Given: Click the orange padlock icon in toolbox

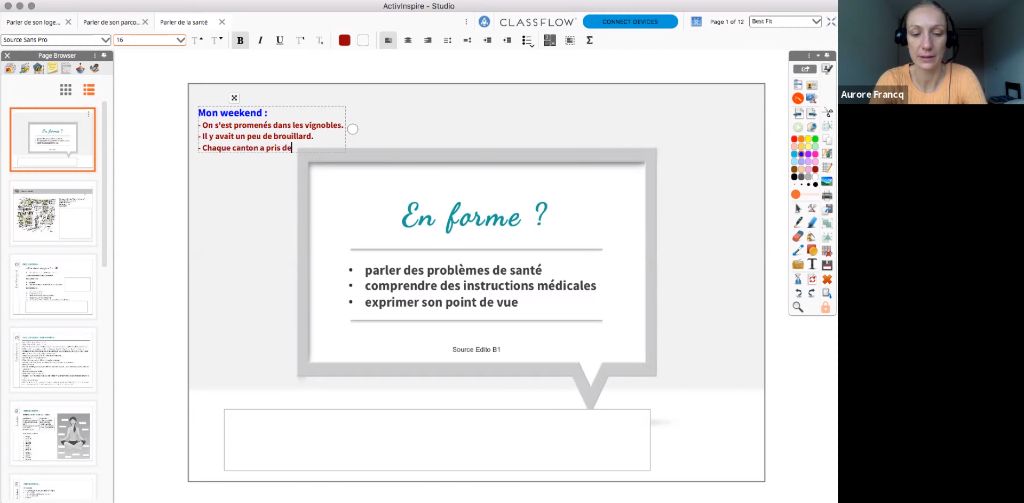Looking at the screenshot, I should [x=826, y=307].
